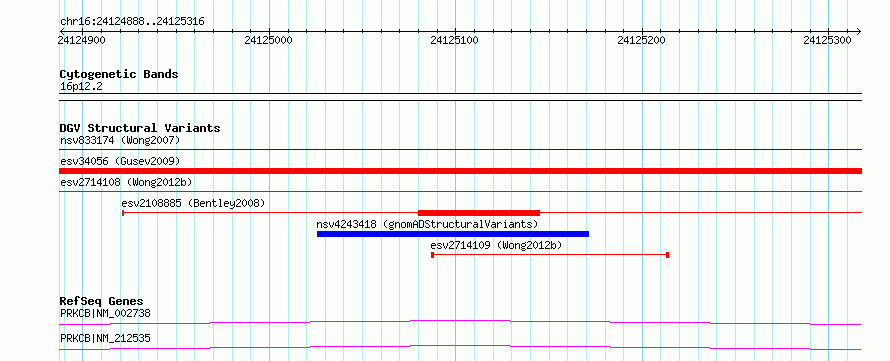890x361 pixels.
Task: Click ruler tick label 24125200
Action: [641, 40]
